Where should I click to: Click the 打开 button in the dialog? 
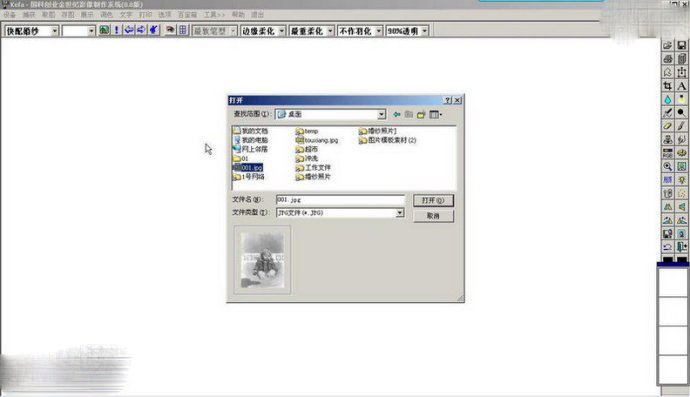(433, 200)
